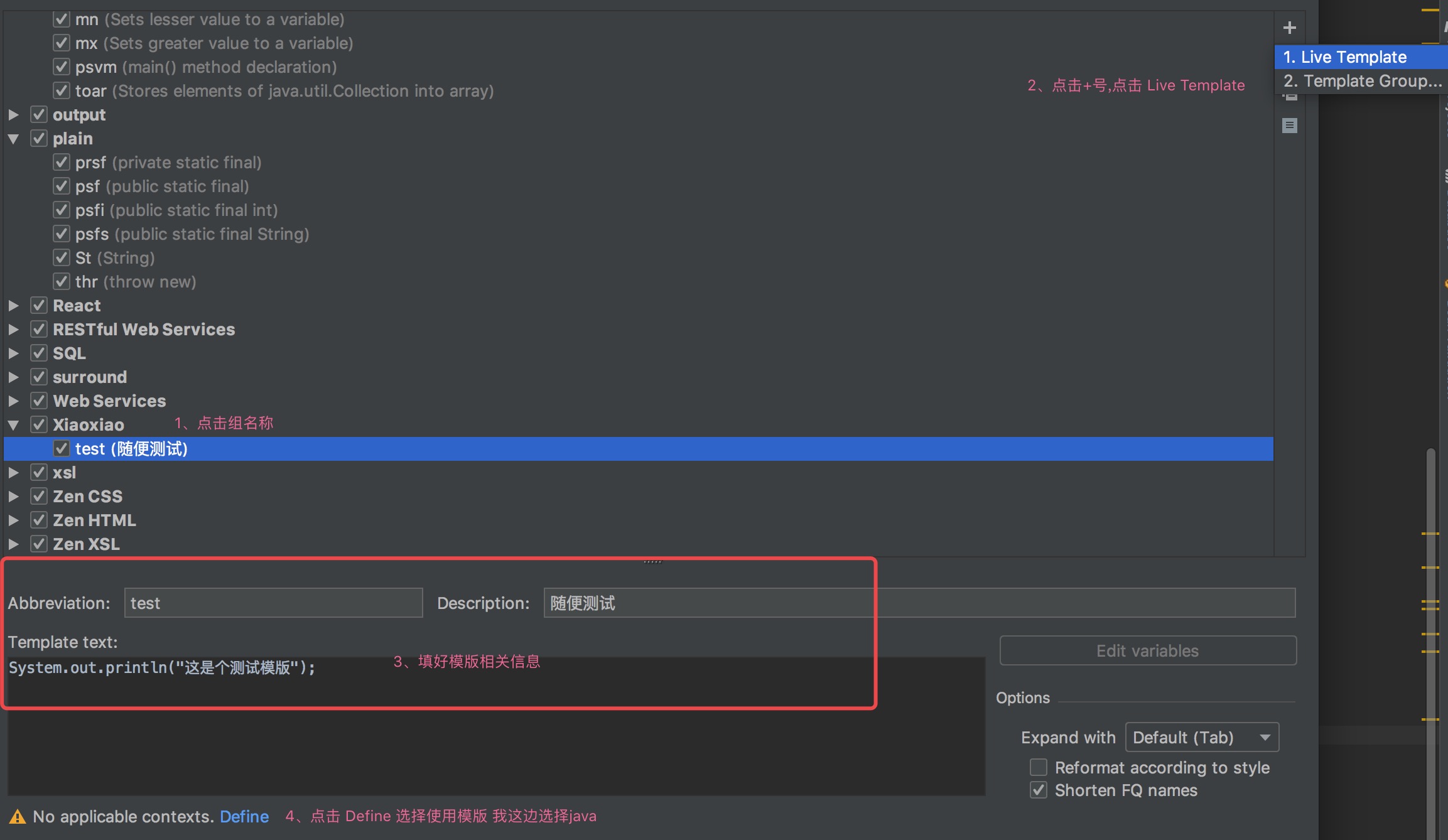The image size is (1448, 840).
Task: Expand the Zen XSL group
Action: [x=13, y=544]
